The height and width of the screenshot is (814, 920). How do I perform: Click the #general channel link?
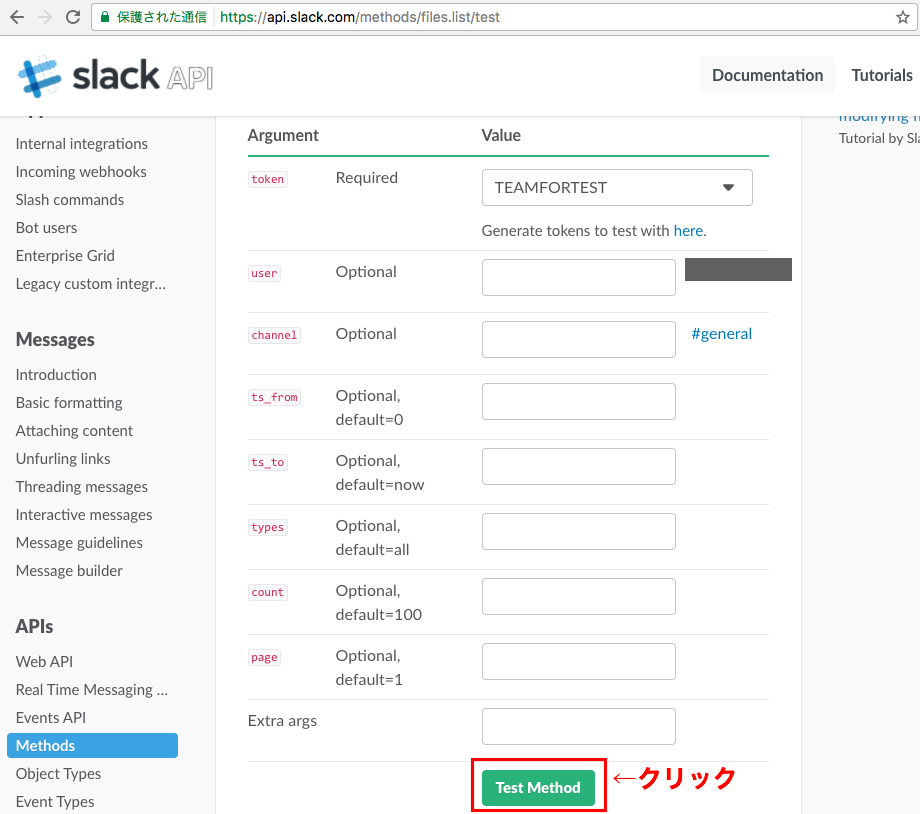721,334
